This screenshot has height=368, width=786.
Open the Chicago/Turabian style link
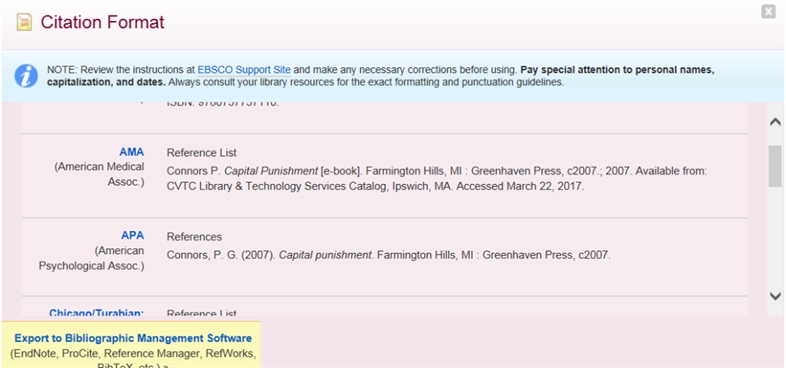(x=96, y=313)
